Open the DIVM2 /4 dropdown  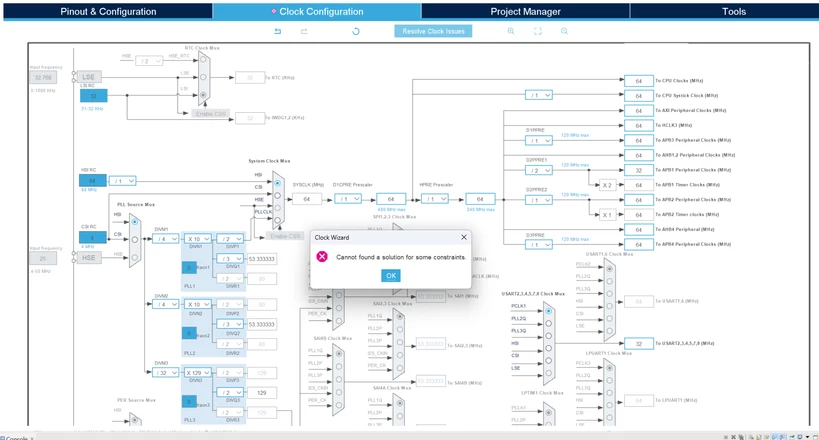point(166,304)
